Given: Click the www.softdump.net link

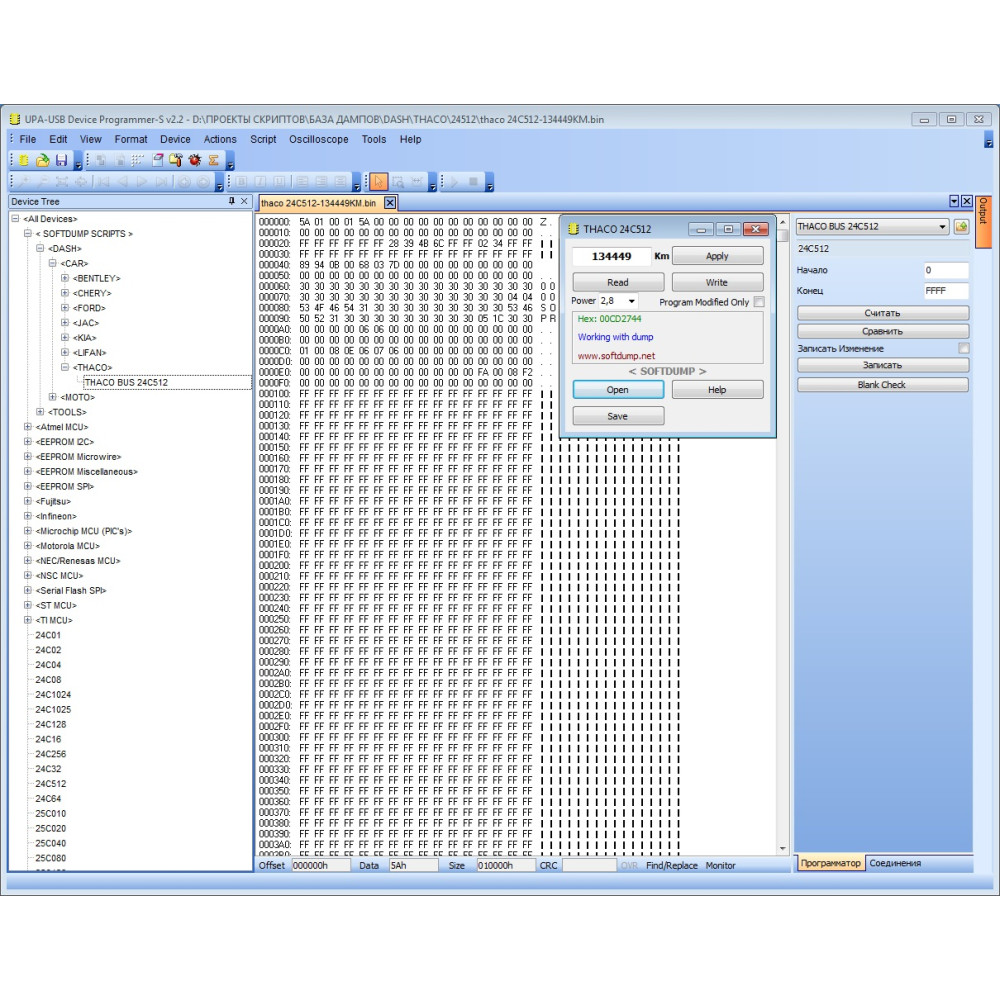Looking at the screenshot, I should 617,356.
